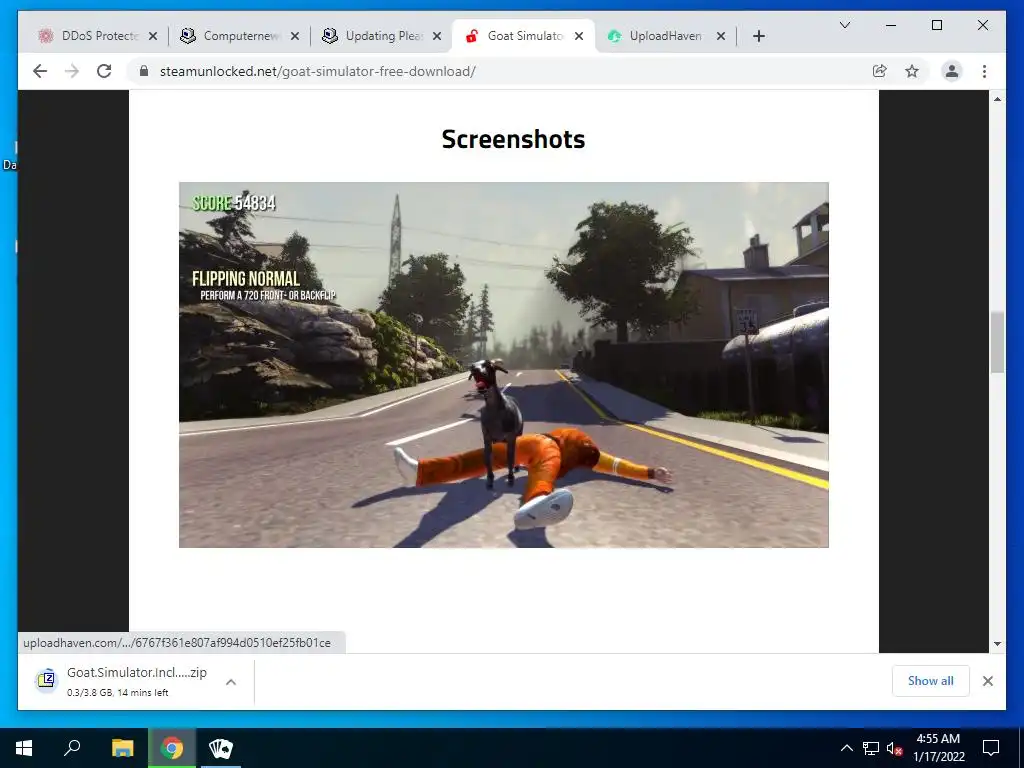
Task: Switch to the Computernews tab
Action: (x=240, y=36)
